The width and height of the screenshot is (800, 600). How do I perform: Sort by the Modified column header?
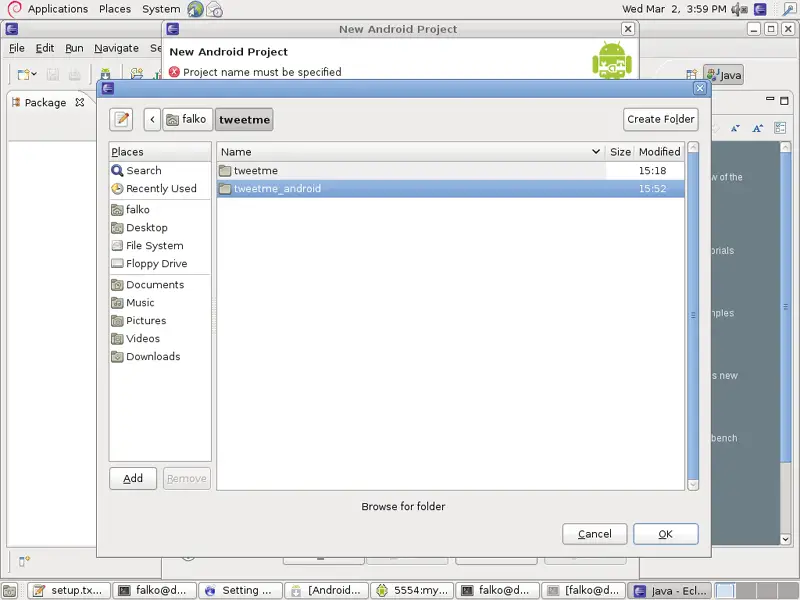[x=659, y=152]
